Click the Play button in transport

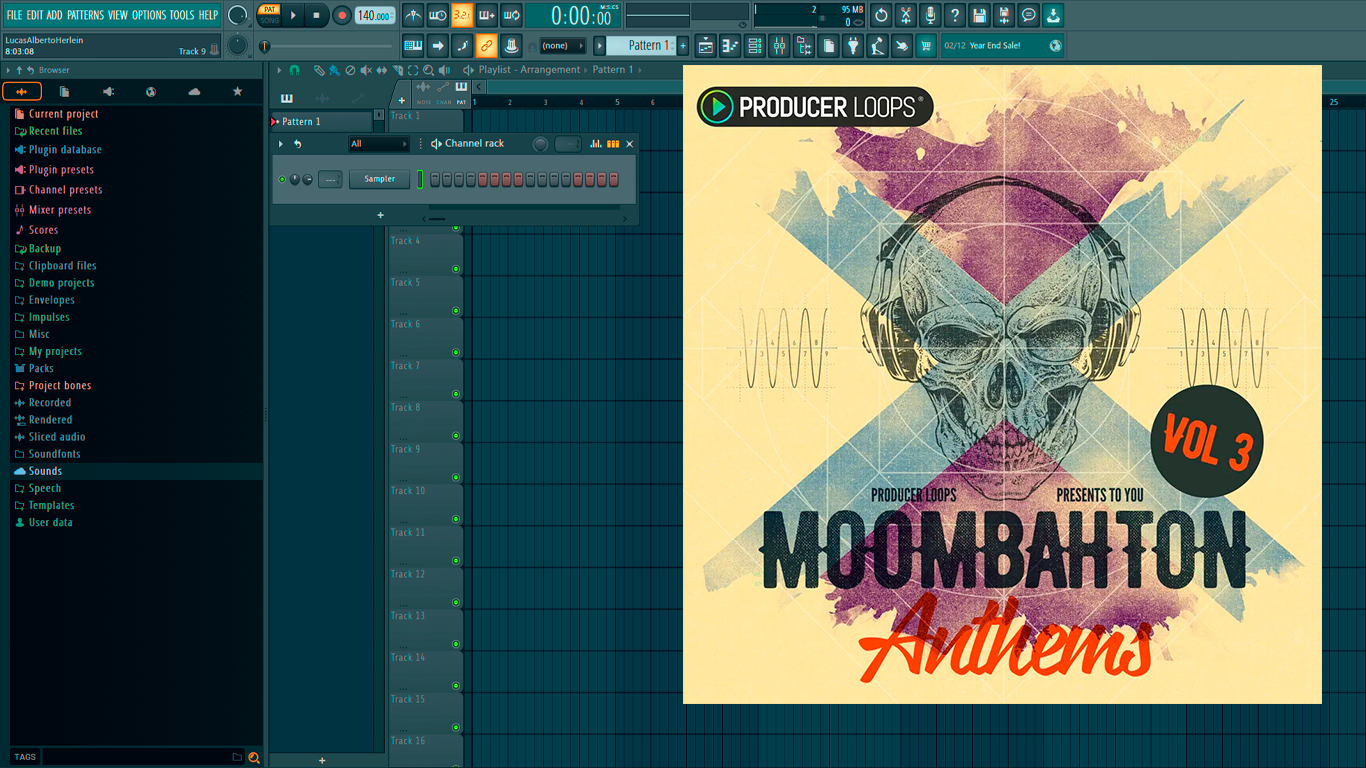(293, 15)
